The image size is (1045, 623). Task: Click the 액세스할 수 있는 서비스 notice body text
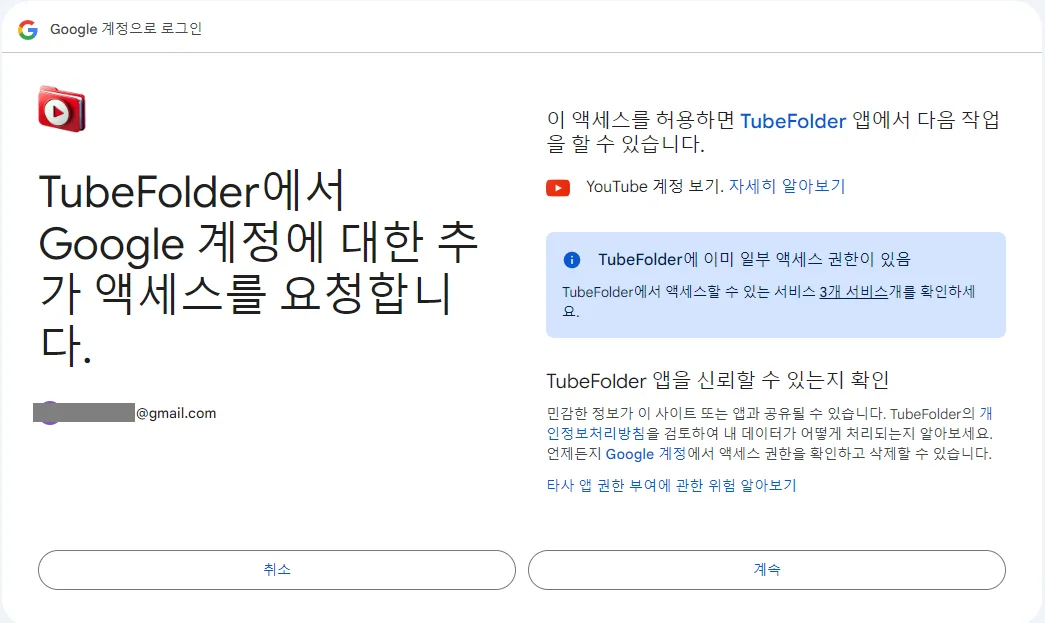(x=768, y=301)
